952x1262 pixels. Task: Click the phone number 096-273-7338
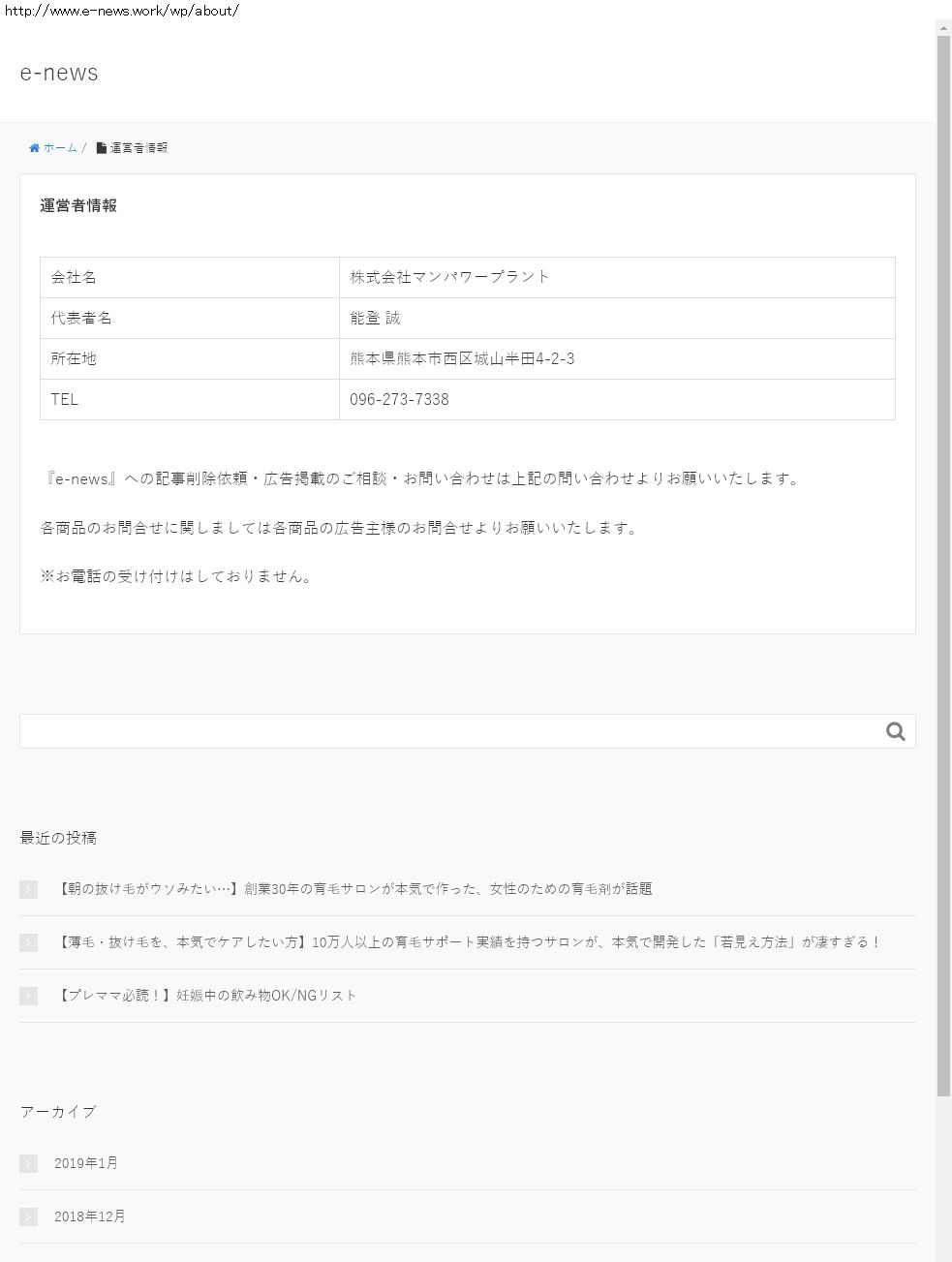pyautogui.click(x=399, y=399)
